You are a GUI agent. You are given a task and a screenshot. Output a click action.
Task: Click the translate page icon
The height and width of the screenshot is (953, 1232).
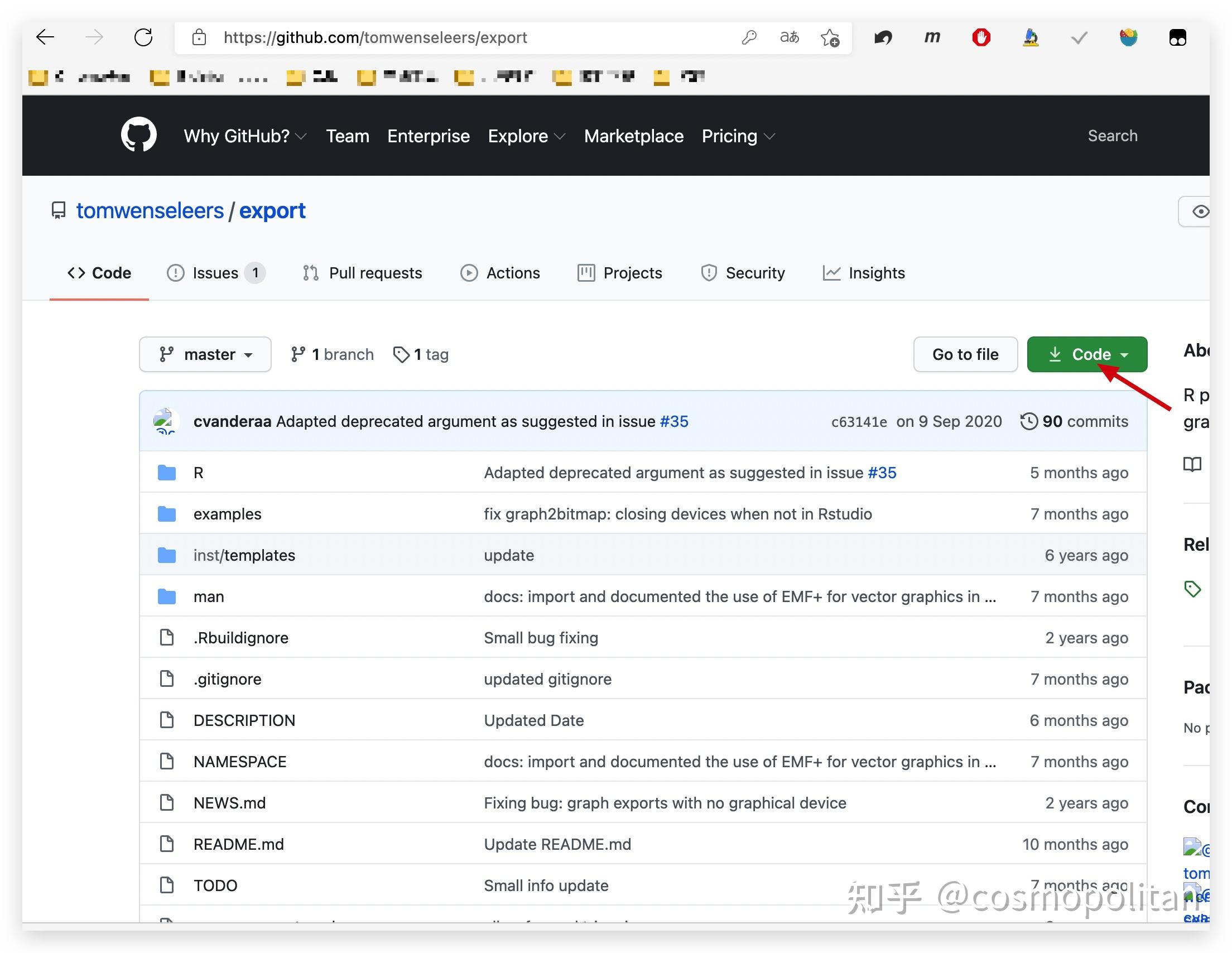tap(788, 38)
